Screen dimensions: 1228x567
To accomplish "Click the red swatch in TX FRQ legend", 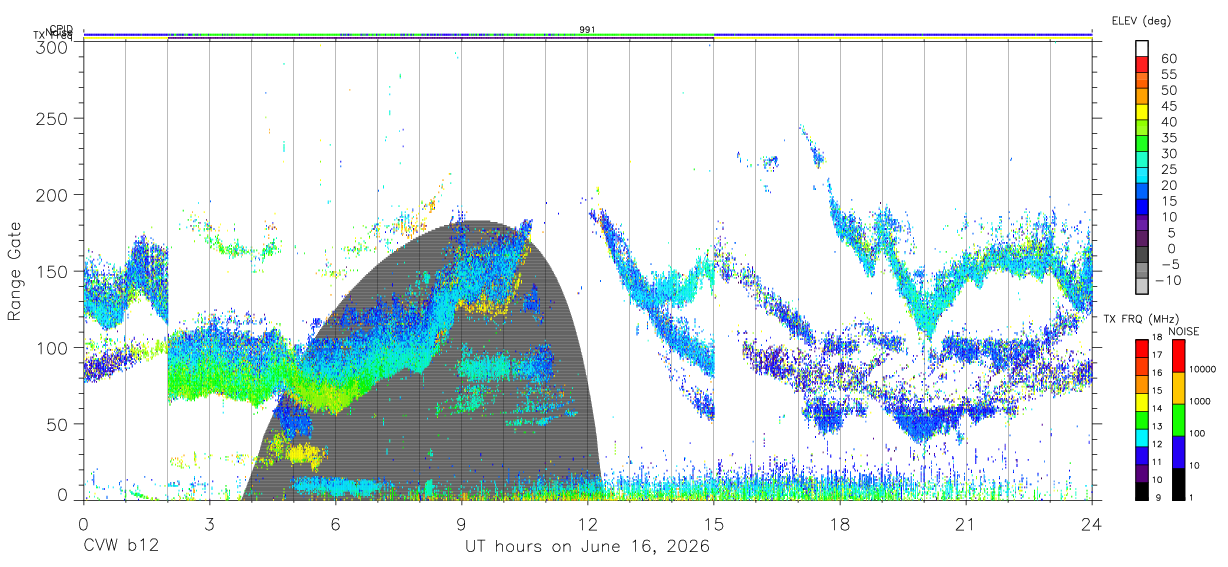I will (x=1142, y=348).
